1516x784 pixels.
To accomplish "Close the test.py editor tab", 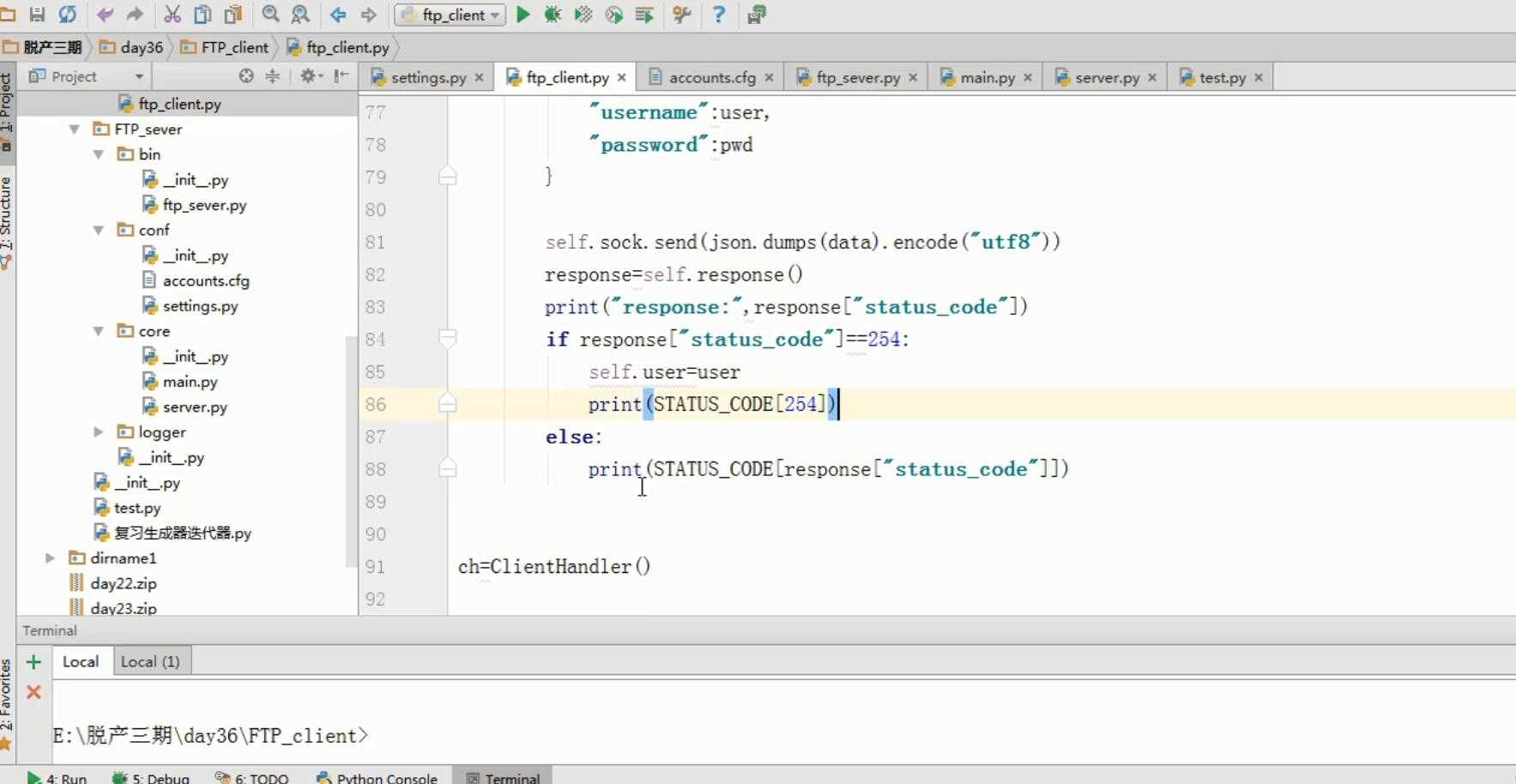I will tap(1259, 77).
